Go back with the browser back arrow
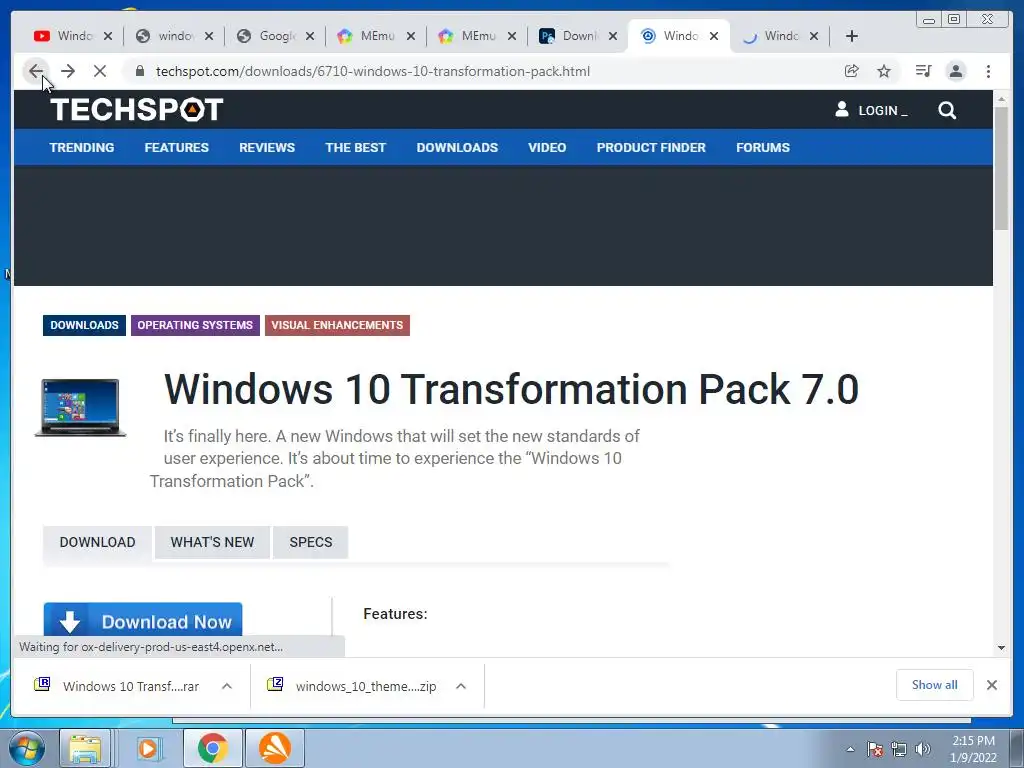 36,71
